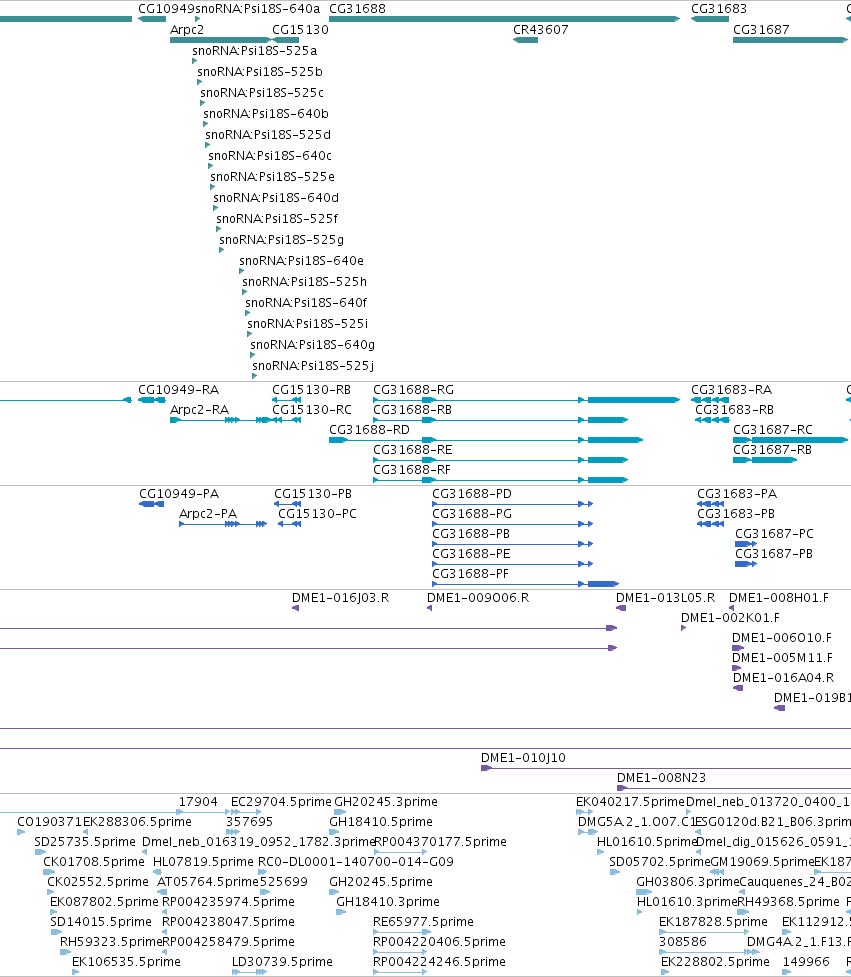Viewport: 851px width, 977px height.
Task: Select the Arpc2-RA transcript label
Action: [199, 409]
